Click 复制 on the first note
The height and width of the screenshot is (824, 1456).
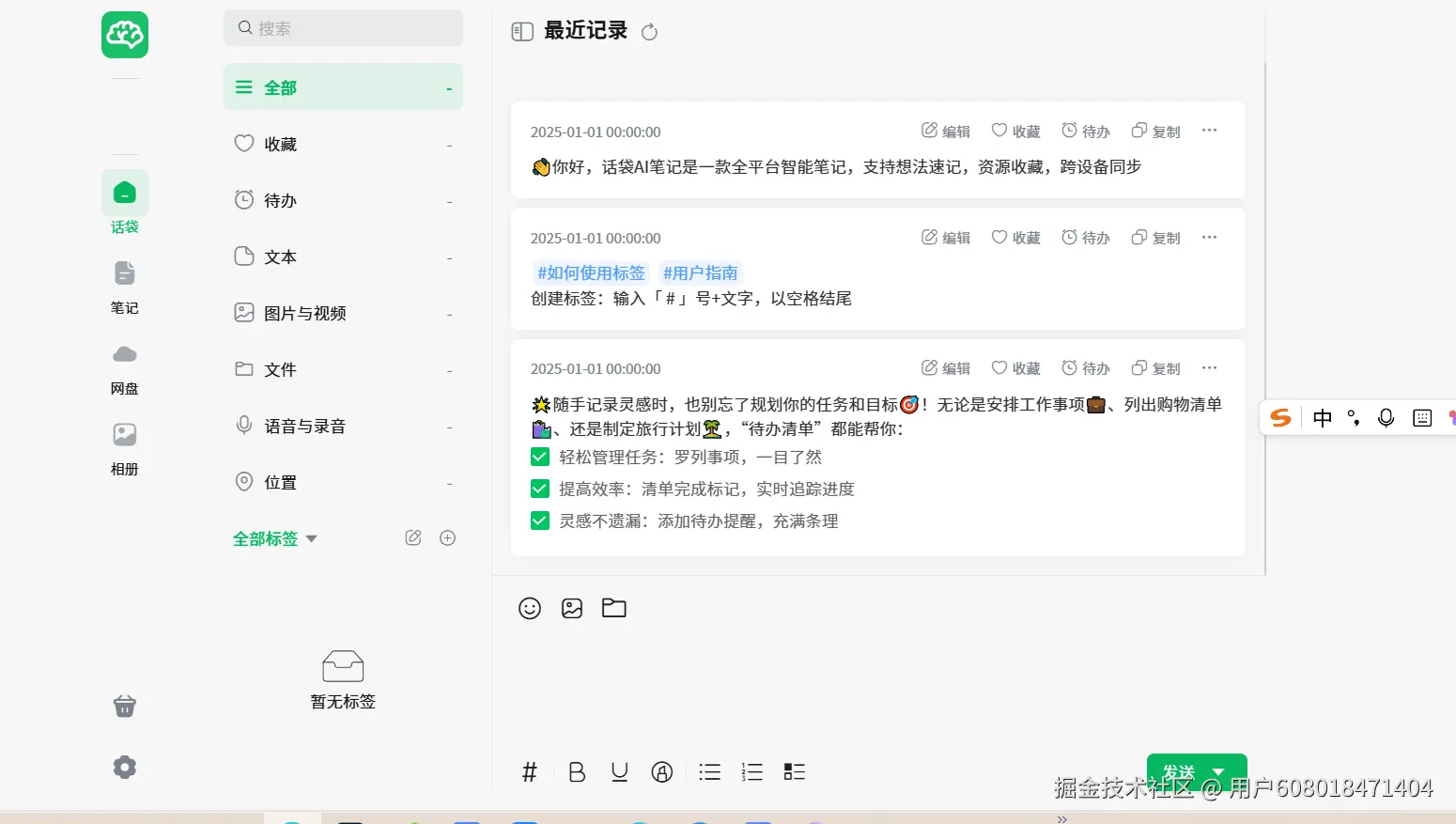click(x=1156, y=132)
